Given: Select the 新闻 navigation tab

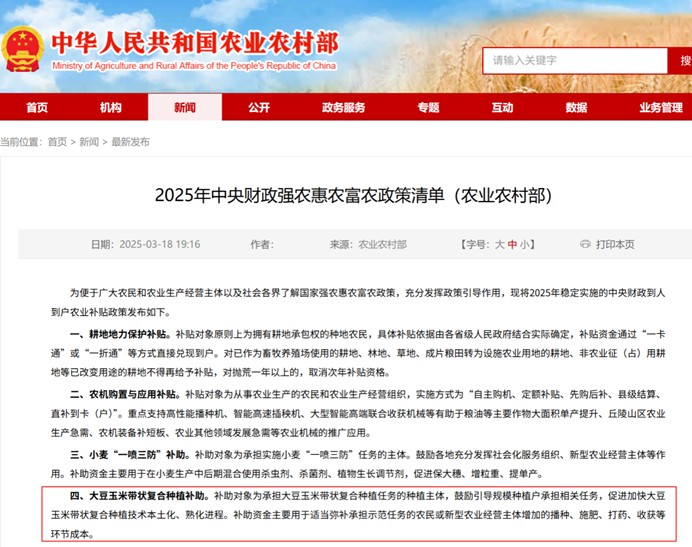Looking at the screenshot, I should click(x=185, y=108).
